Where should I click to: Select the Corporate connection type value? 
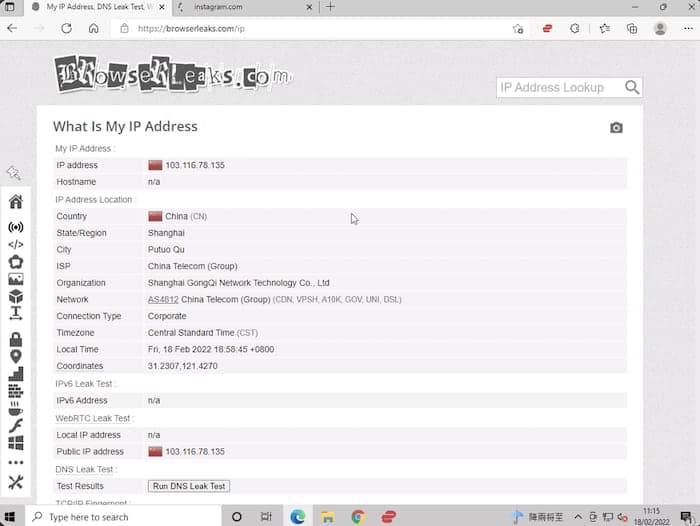click(x=167, y=316)
